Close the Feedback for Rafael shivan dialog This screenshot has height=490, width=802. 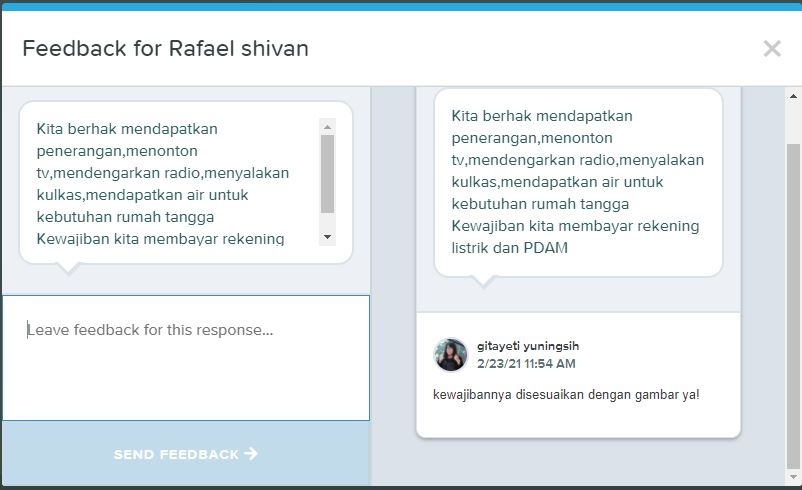coord(772,49)
